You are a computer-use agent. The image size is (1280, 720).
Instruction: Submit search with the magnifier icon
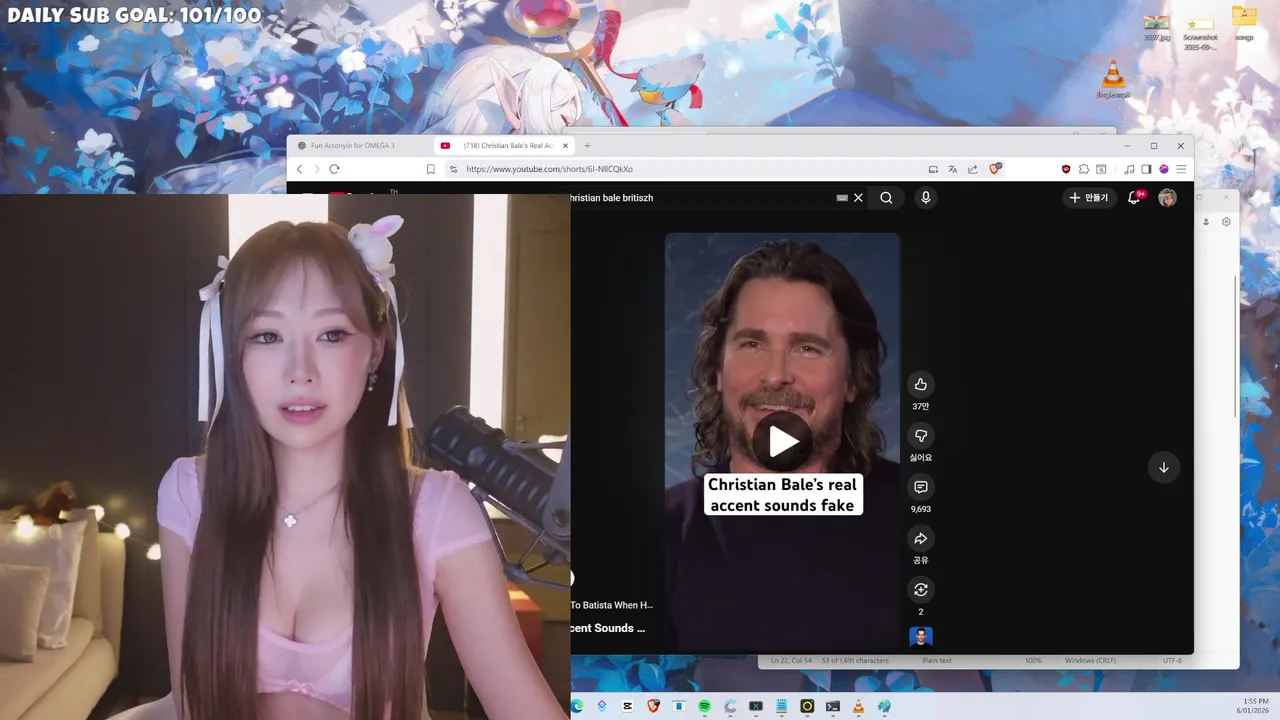tap(886, 198)
